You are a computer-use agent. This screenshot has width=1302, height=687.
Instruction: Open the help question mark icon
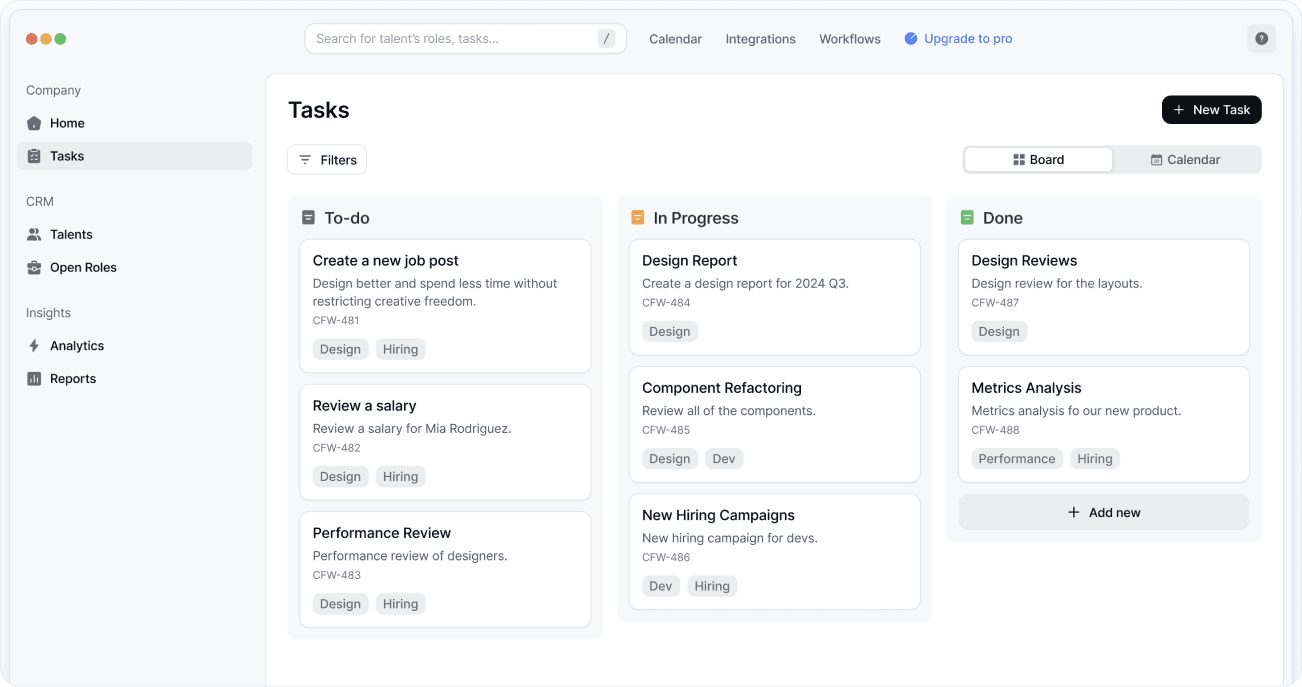1261,38
